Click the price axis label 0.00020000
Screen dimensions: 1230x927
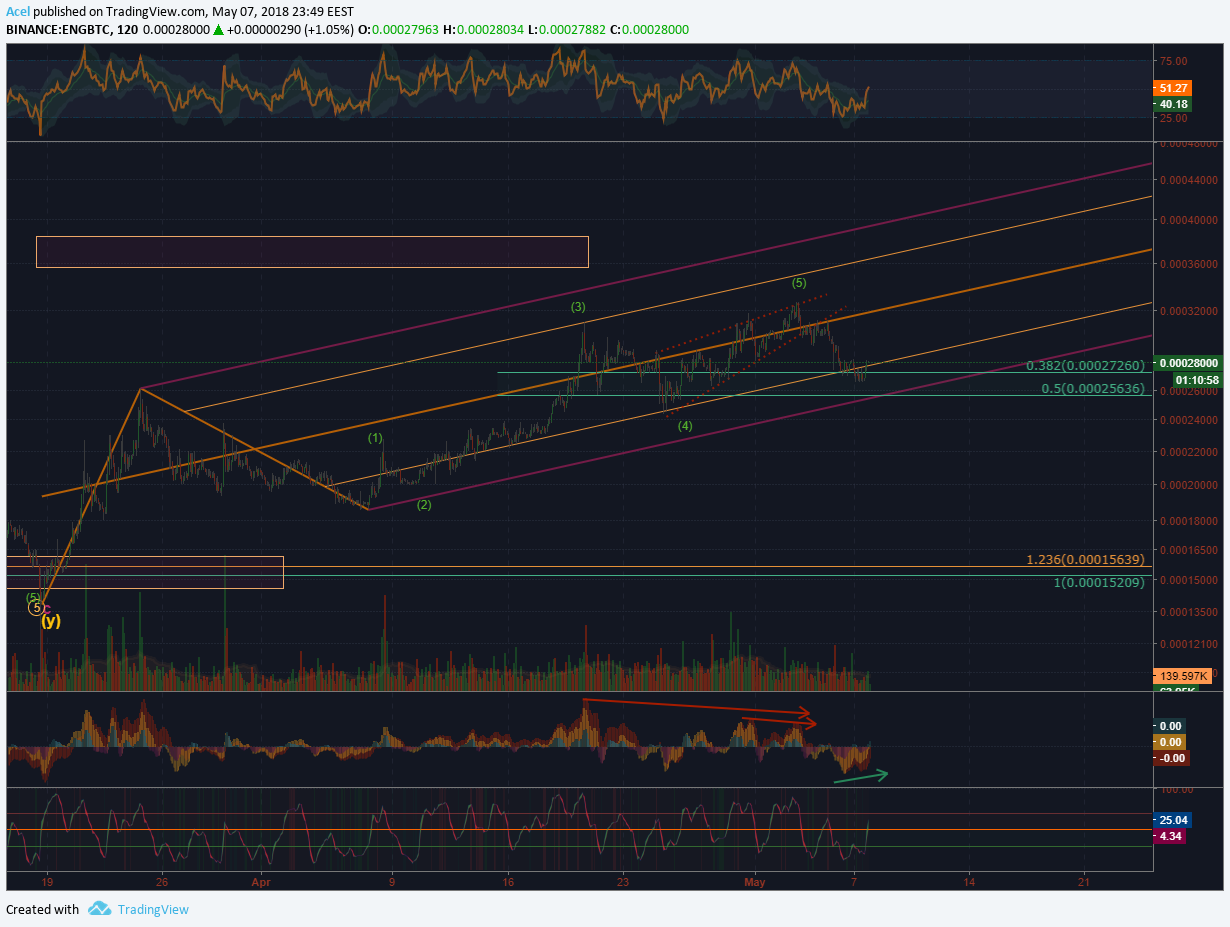coord(1189,485)
